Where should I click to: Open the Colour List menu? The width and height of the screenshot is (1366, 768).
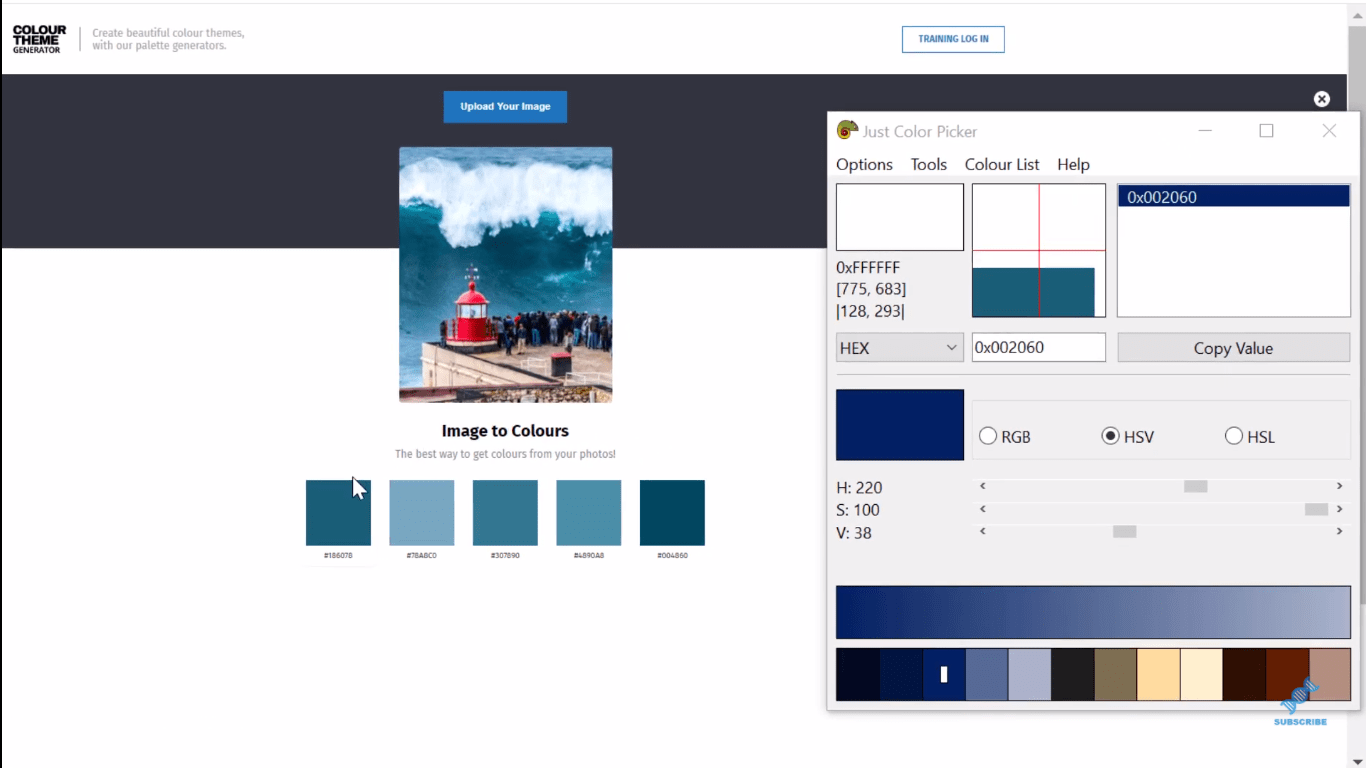tap(1002, 164)
